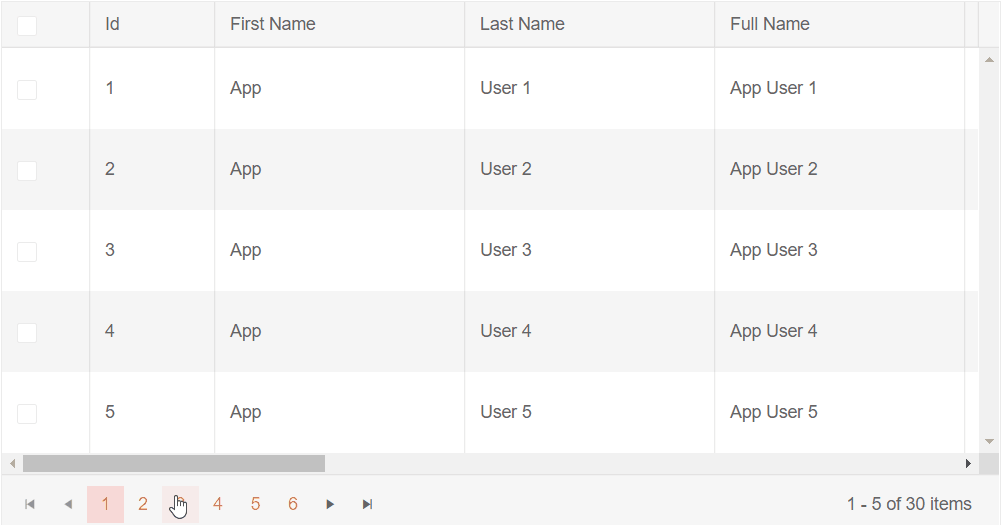Check the checkbox for row Id 1
Screen dimensions: 1004x525
27,90
